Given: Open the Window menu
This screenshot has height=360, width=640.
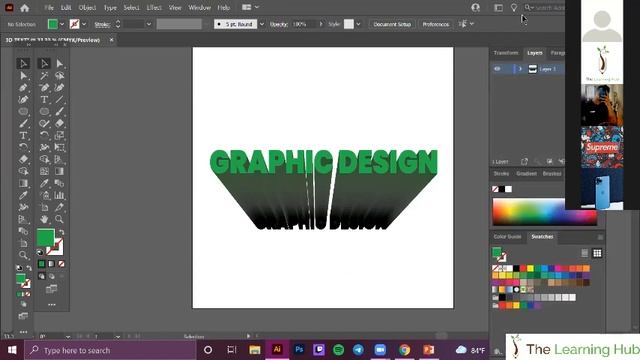Looking at the screenshot, I should [200, 8].
